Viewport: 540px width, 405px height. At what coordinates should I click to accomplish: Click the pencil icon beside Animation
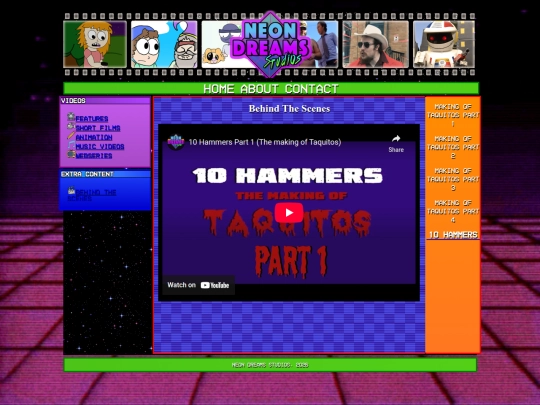tap(71, 135)
